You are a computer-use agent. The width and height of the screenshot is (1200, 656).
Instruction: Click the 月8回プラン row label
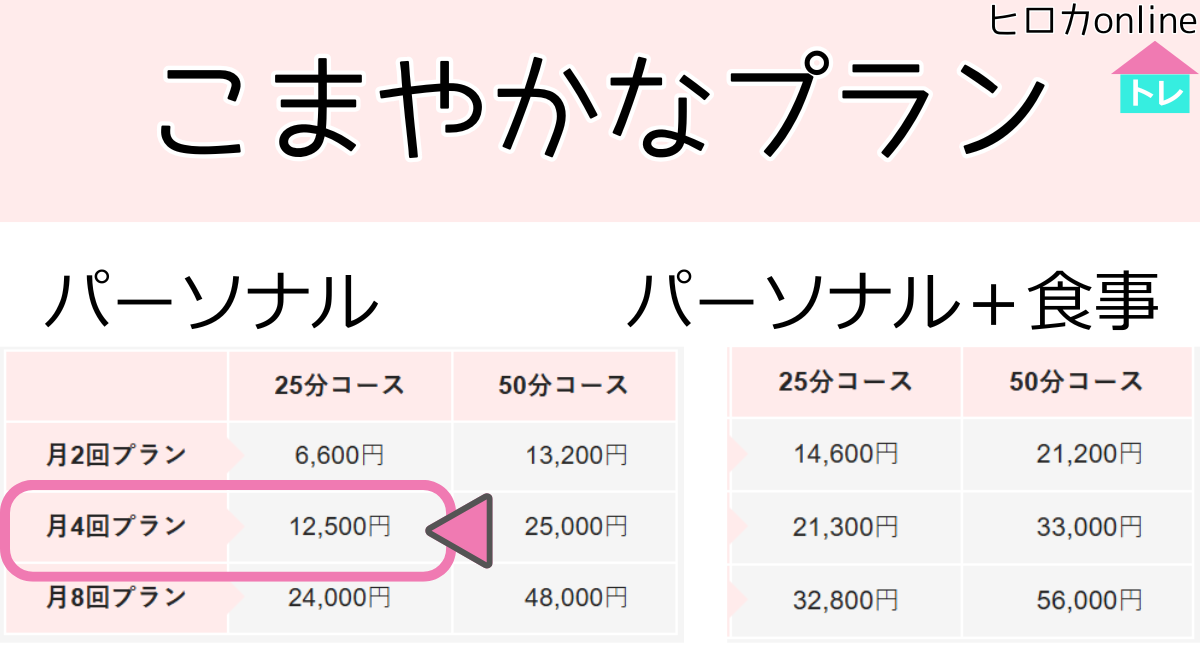pos(116,598)
